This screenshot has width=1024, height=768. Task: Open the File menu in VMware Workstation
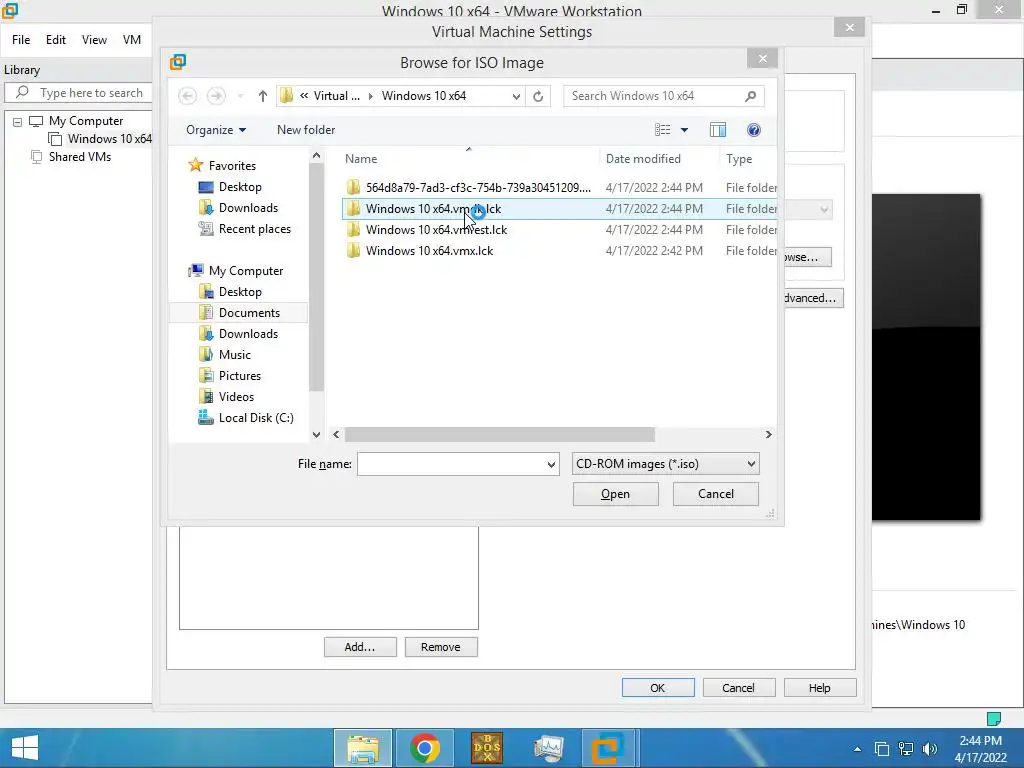click(x=21, y=40)
